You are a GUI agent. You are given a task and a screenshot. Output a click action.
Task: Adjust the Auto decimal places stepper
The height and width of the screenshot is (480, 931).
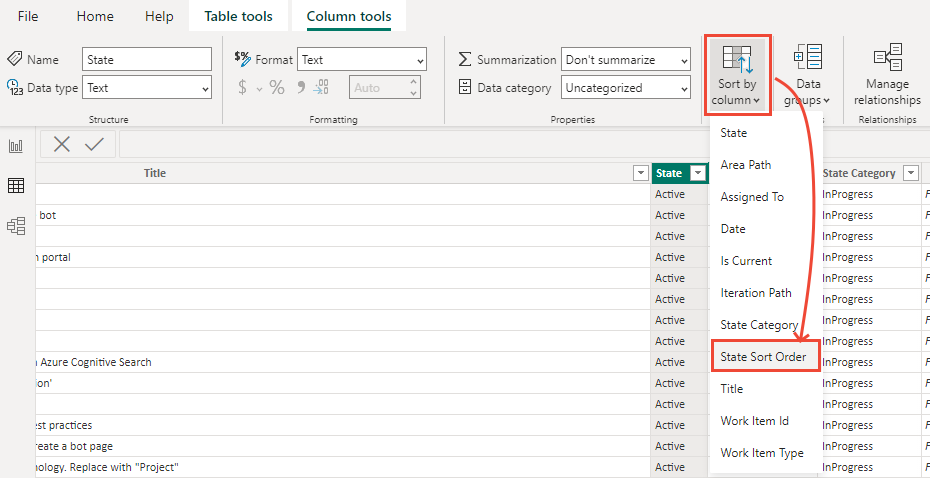(x=413, y=87)
